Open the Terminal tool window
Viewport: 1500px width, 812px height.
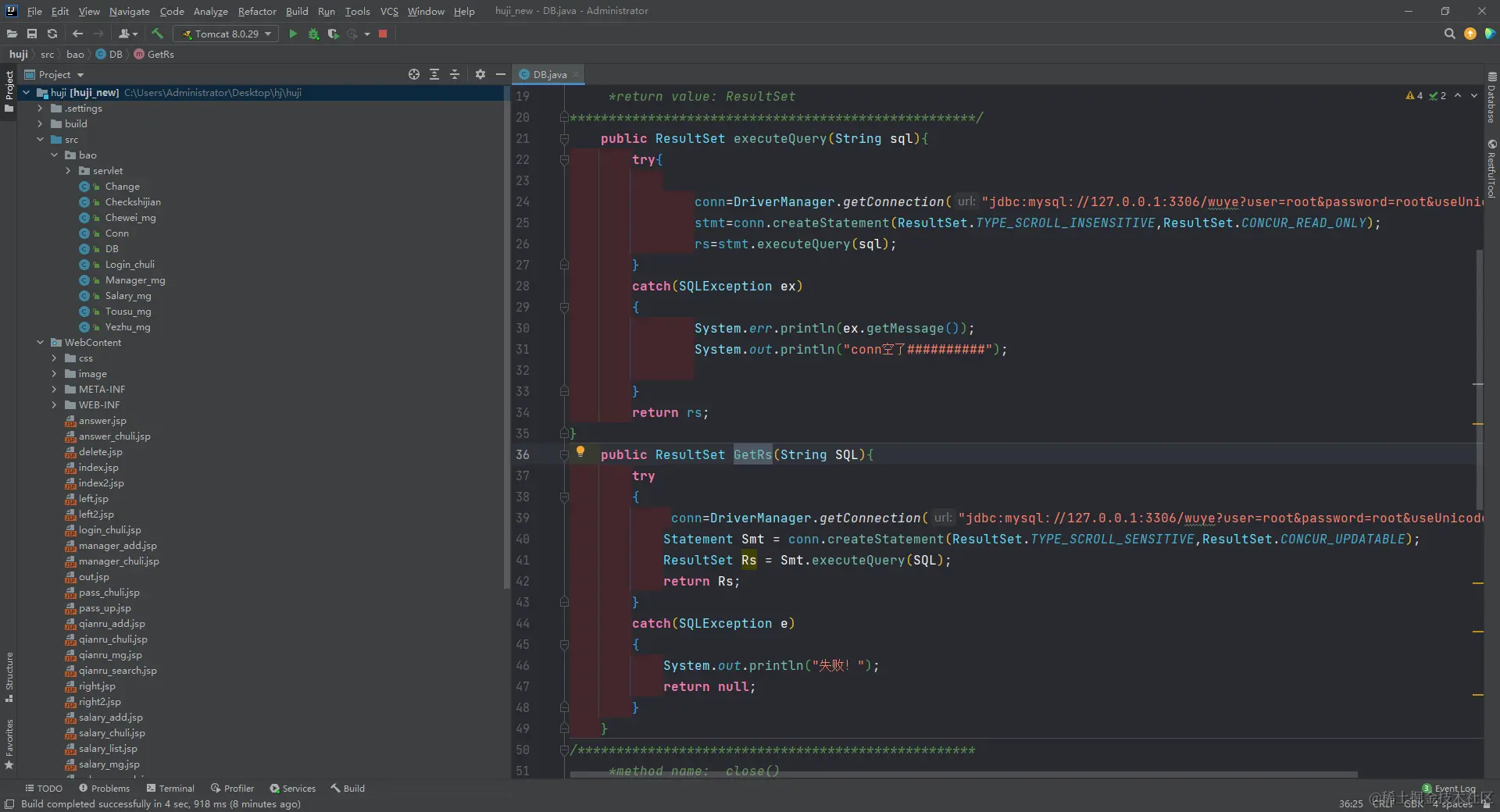coord(170,788)
